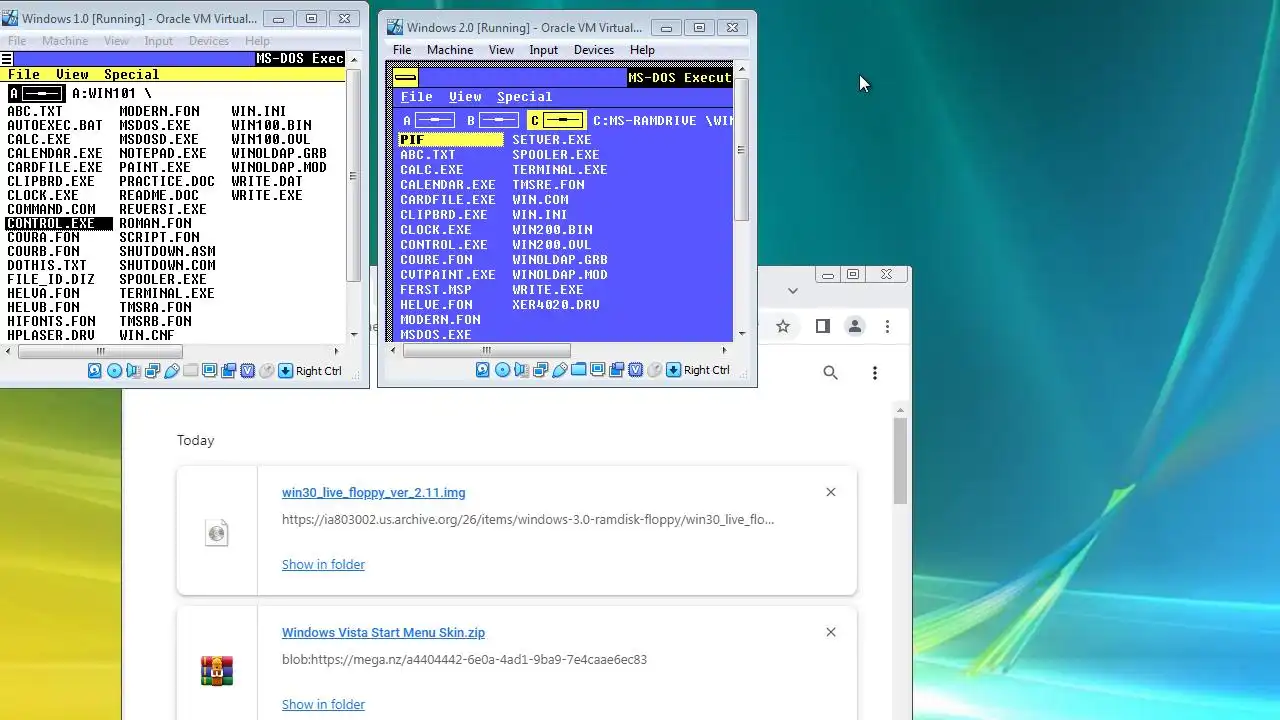Click hard disk activity icon in Windows 2.0 status bar
This screenshot has width=1280, height=720.
pyautogui.click(x=483, y=369)
